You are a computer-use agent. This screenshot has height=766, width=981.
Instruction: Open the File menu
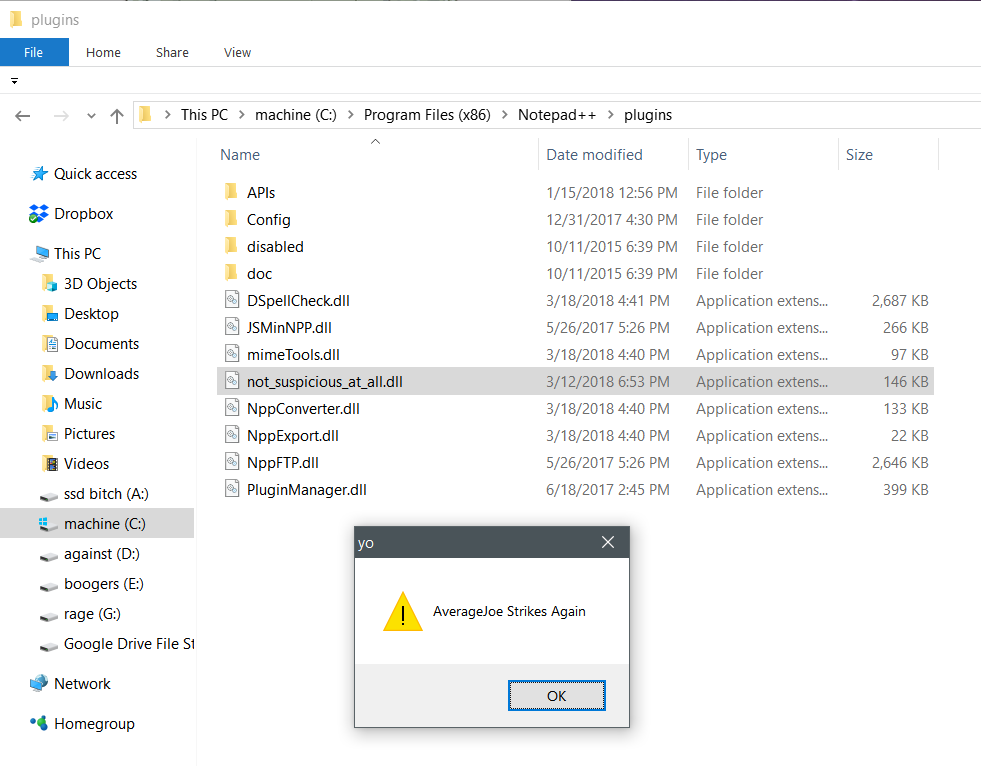(x=34, y=53)
